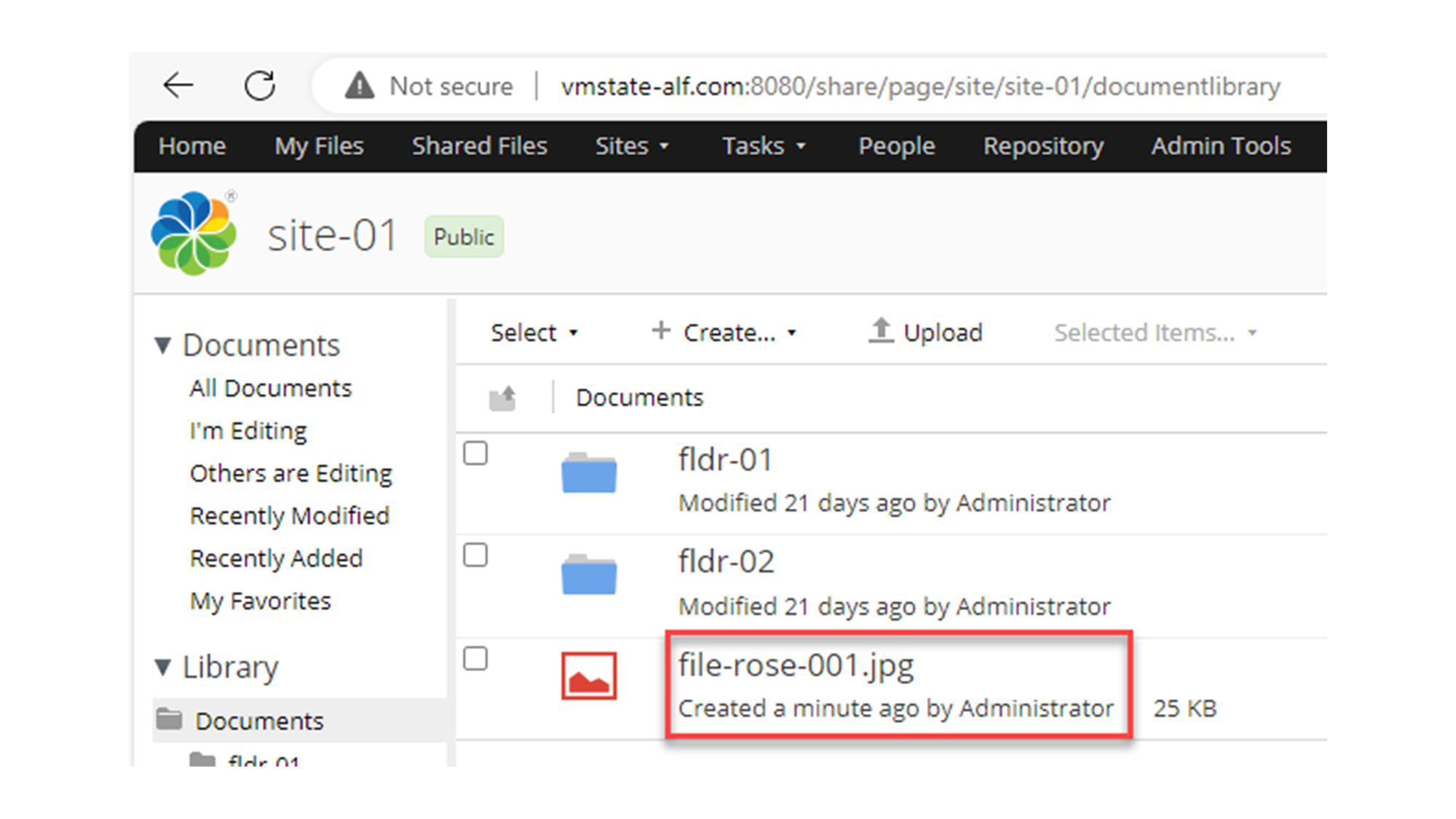Collapse the Documents section in the sidebar
The width and height of the screenshot is (1456, 819).
point(162,344)
